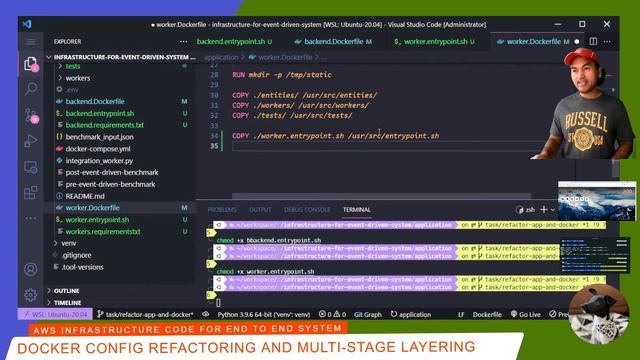Open the launch profile dropdown next to plus
640x360 pixels.
coord(553,210)
